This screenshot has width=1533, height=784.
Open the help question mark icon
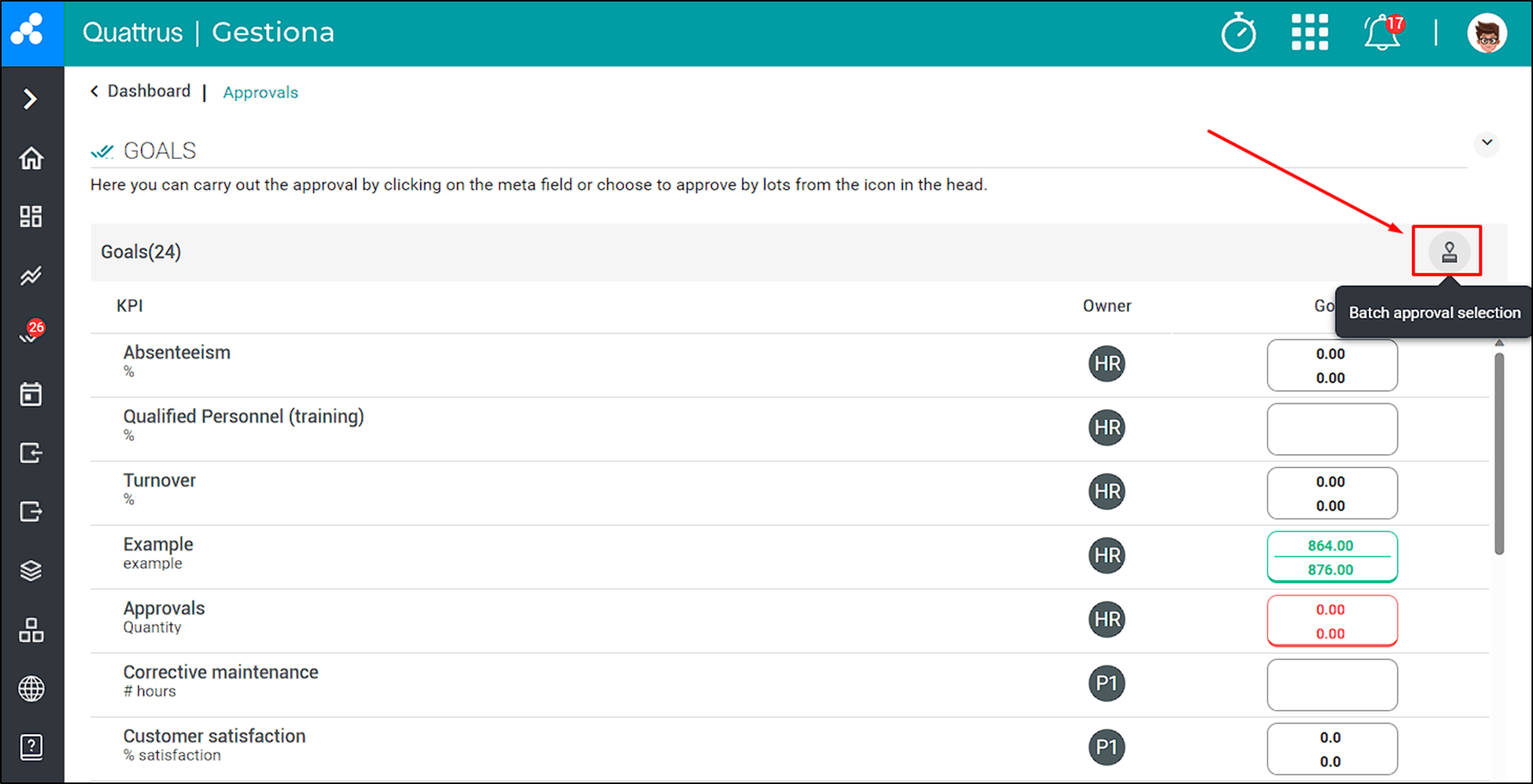click(x=31, y=747)
